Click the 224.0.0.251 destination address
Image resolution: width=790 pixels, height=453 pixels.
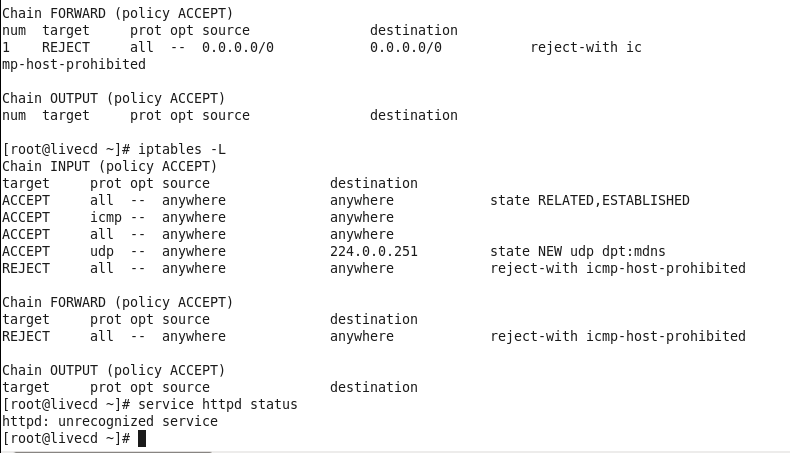point(374,251)
